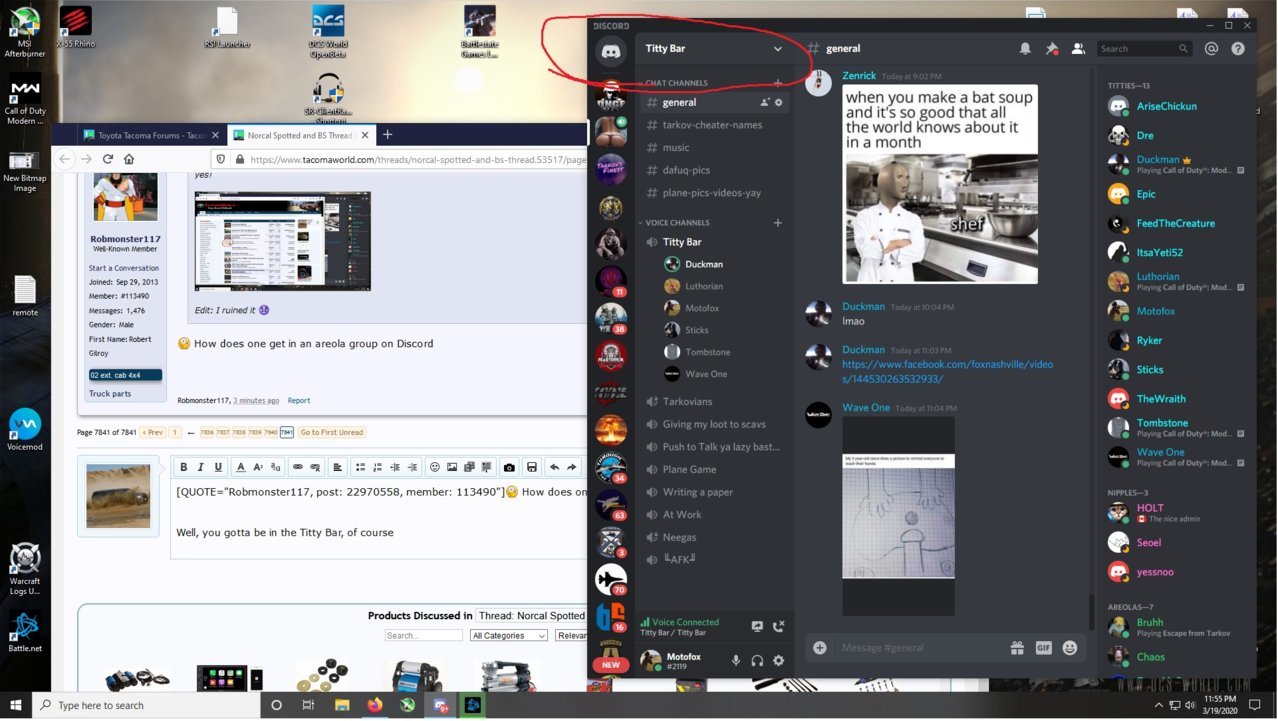1278x721 pixels.
Task: Toggle underline formatting in forum editor
Action: pos(218,467)
